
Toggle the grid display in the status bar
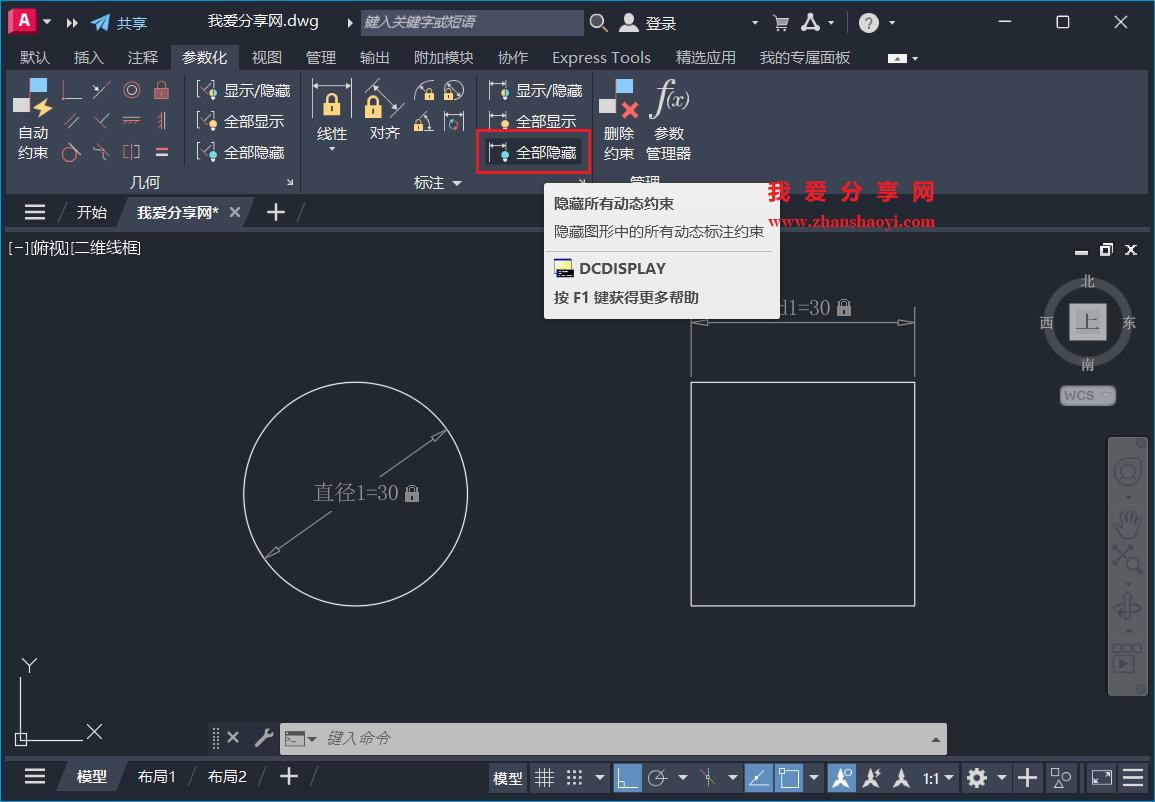pyautogui.click(x=544, y=778)
